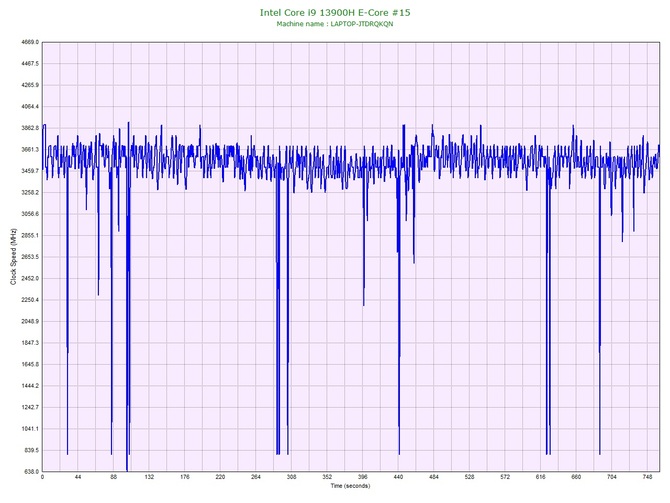Choose the 528 second time axis label
The height and width of the screenshot is (503, 670).
(469, 477)
